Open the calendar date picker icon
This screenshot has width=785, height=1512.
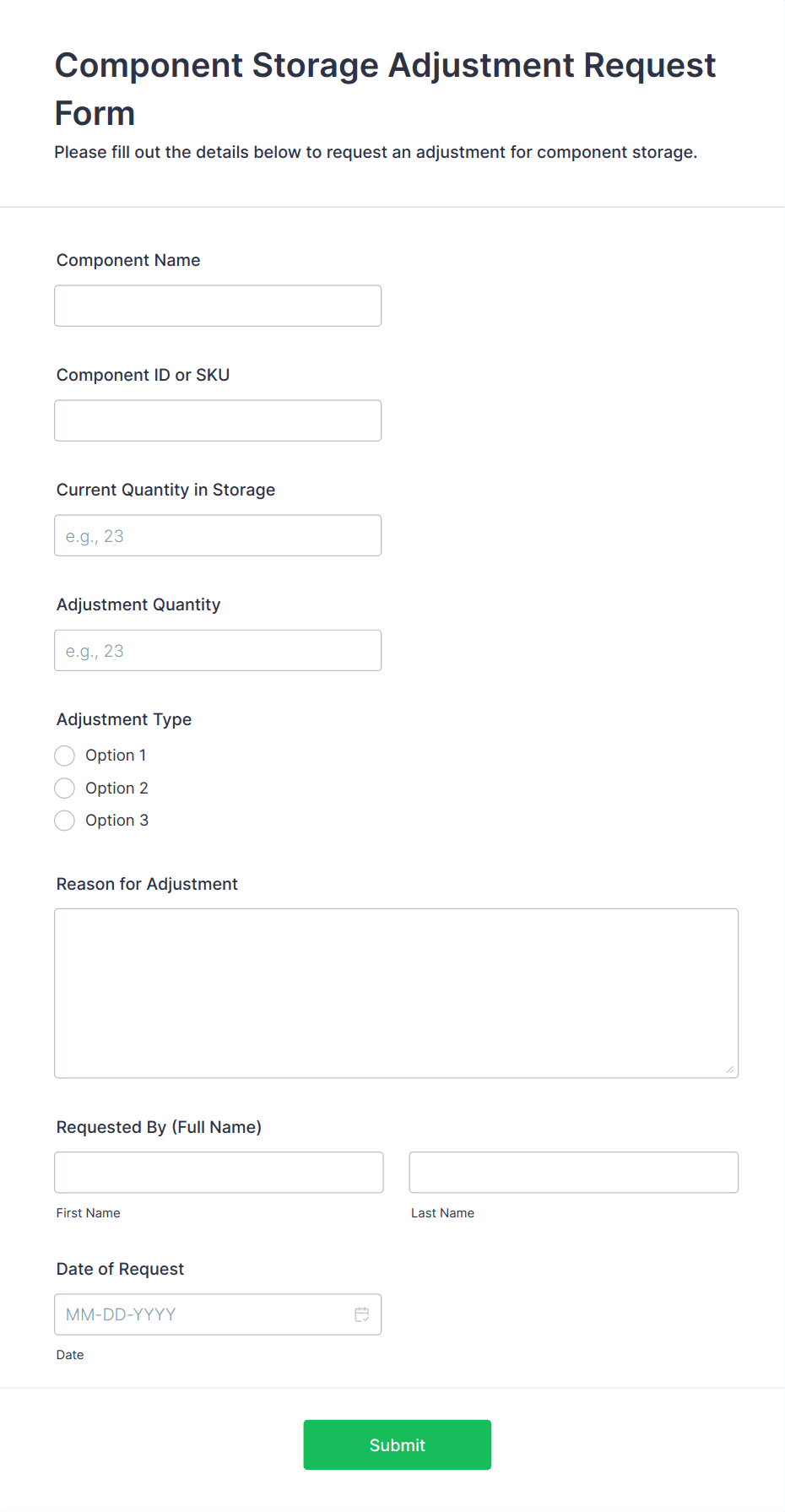coord(362,1314)
